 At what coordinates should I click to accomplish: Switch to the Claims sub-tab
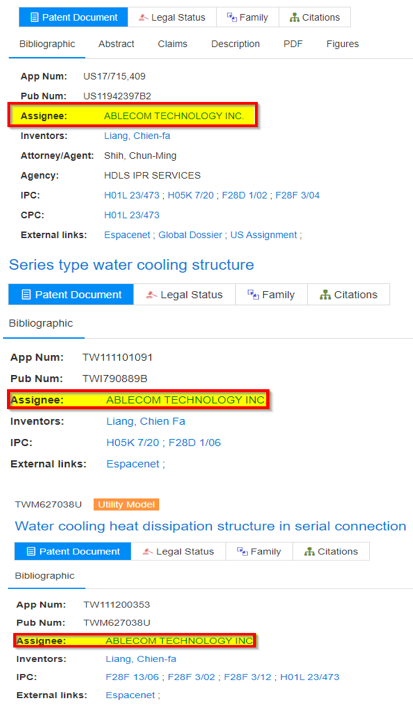[x=173, y=44]
